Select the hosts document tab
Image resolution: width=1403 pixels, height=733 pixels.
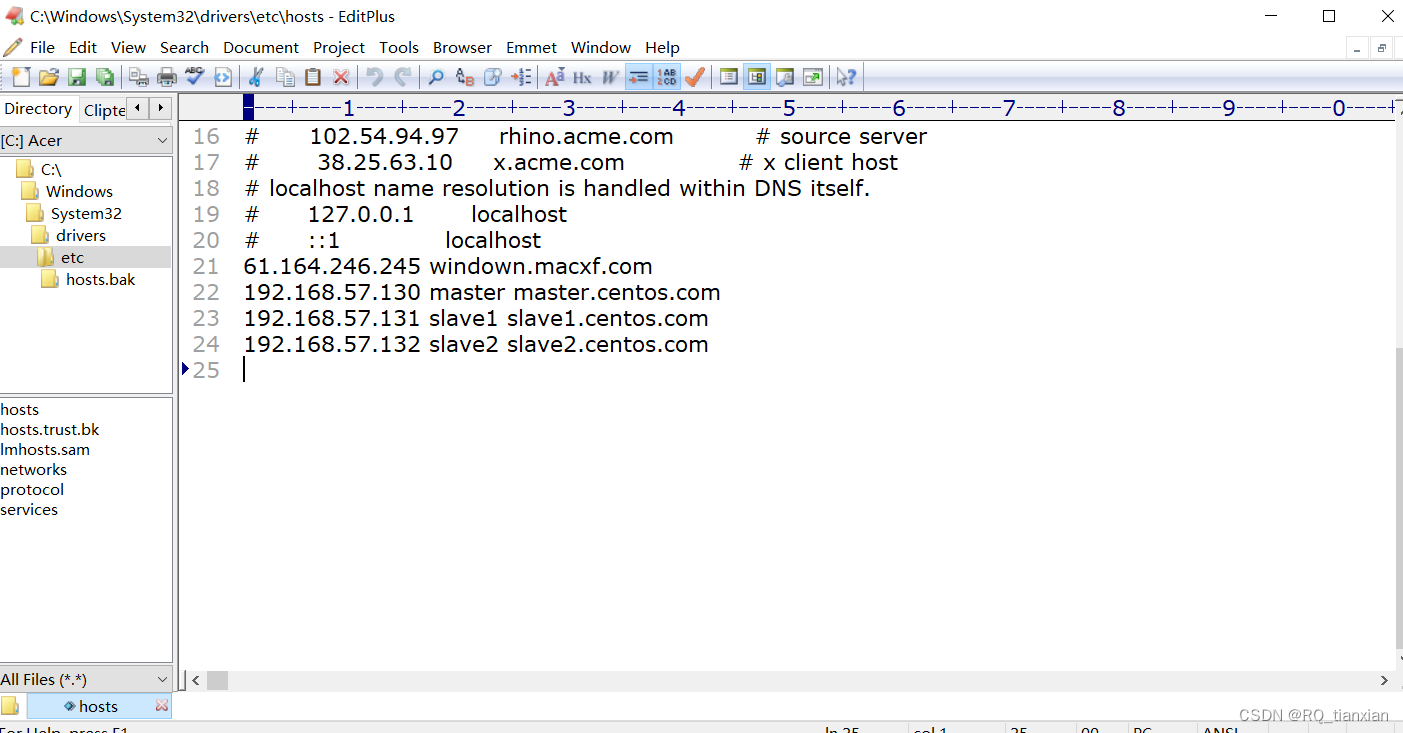[x=98, y=706]
